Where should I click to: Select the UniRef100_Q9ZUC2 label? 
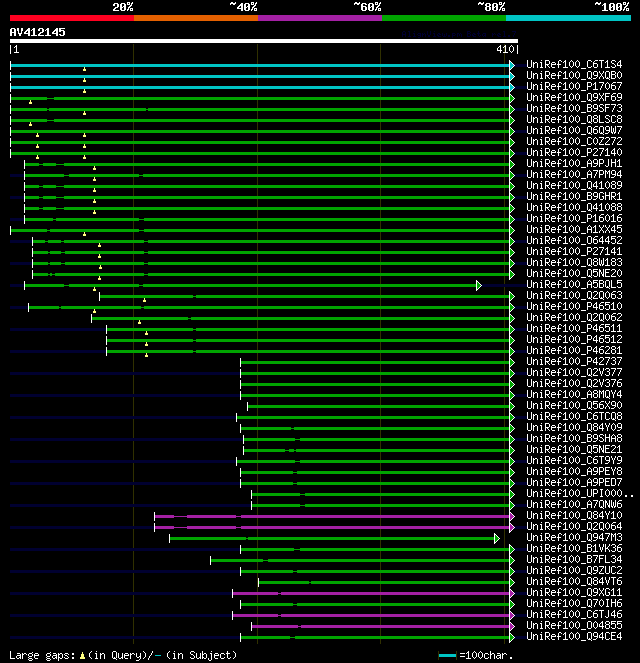574,570
